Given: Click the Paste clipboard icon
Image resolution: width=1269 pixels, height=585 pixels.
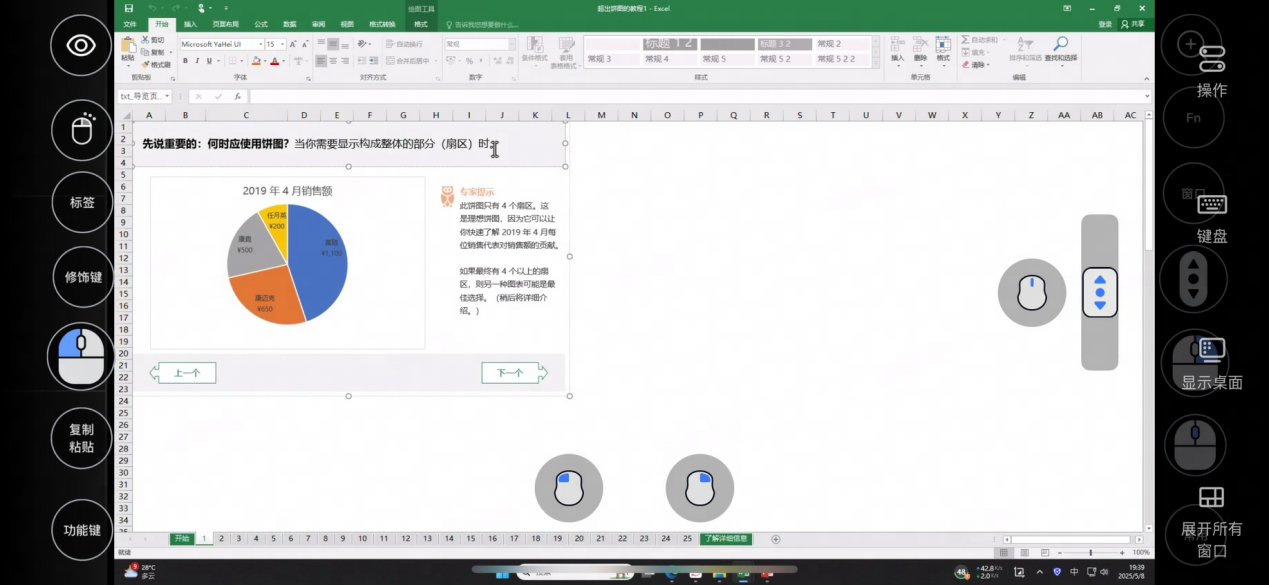Looking at the screenshot, I should (128, 47).
